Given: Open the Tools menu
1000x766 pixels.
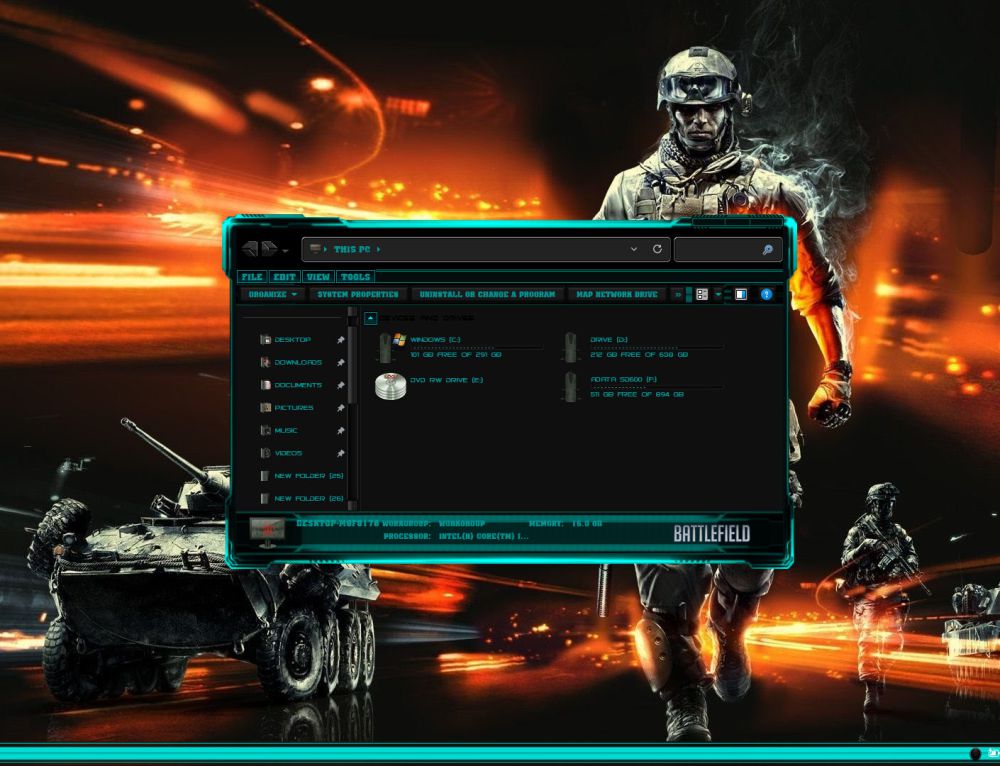Looking at the screenshot, I should pyautogui.click(x=355, y=276).
